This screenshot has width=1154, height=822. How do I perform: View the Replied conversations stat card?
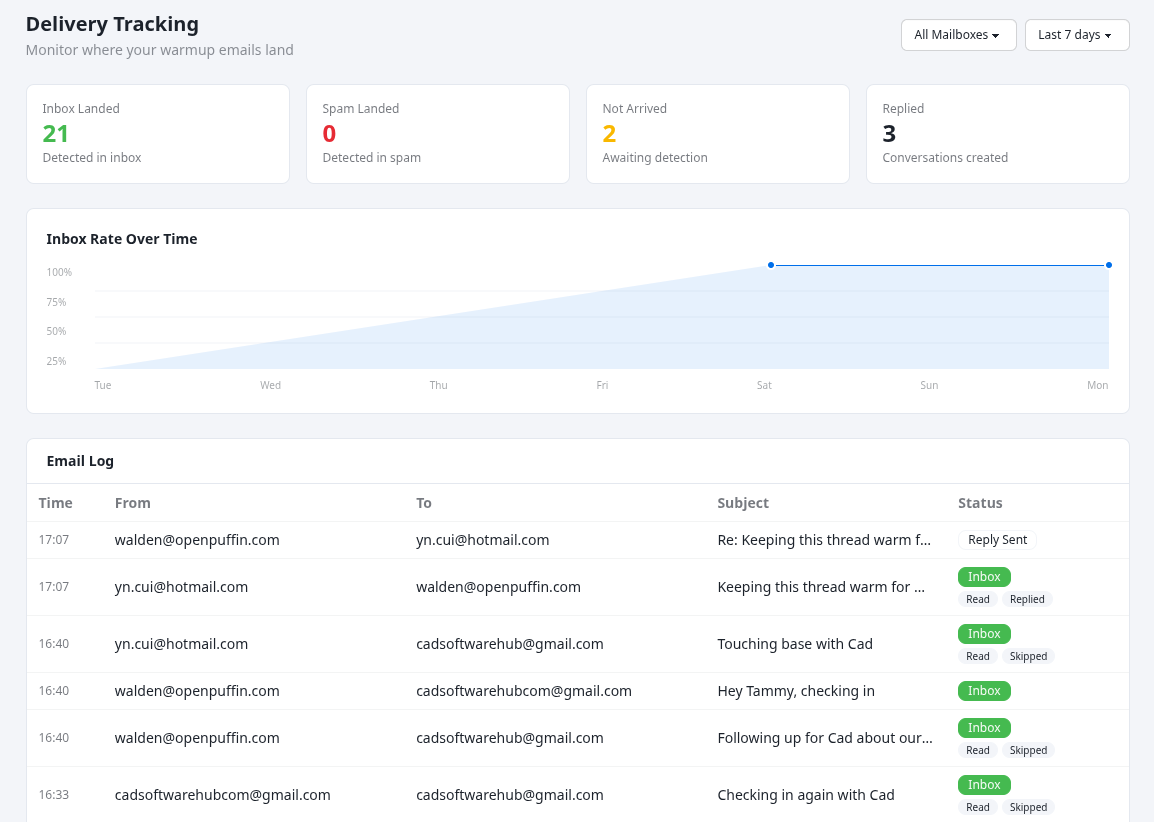point(997,133)
